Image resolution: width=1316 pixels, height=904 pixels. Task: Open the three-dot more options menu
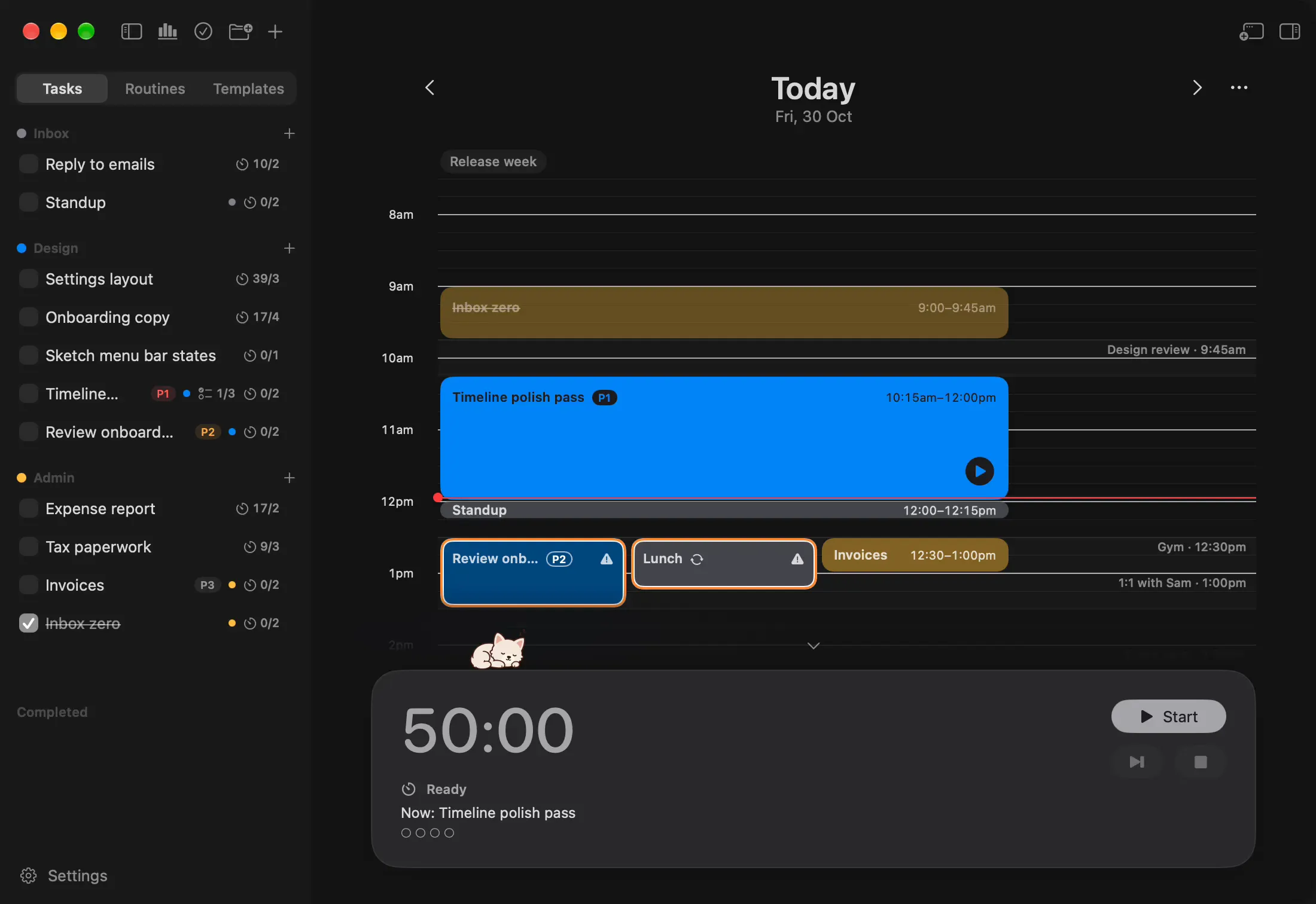click(x=1239, y=88)
